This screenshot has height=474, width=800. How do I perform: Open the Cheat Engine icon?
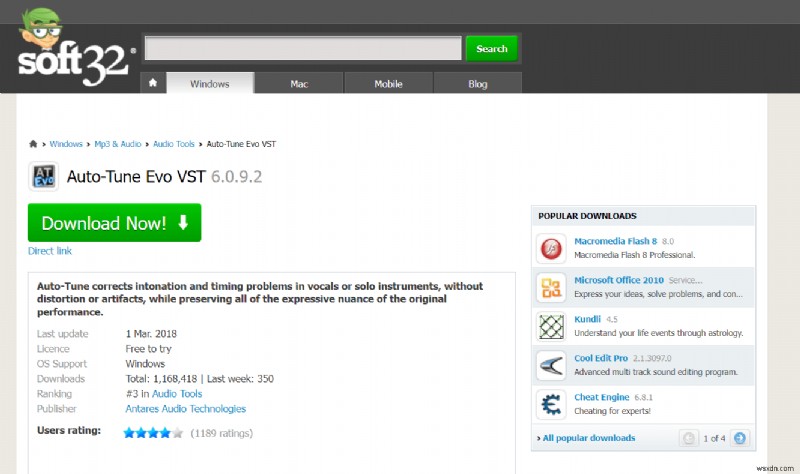tap(551, 405)
